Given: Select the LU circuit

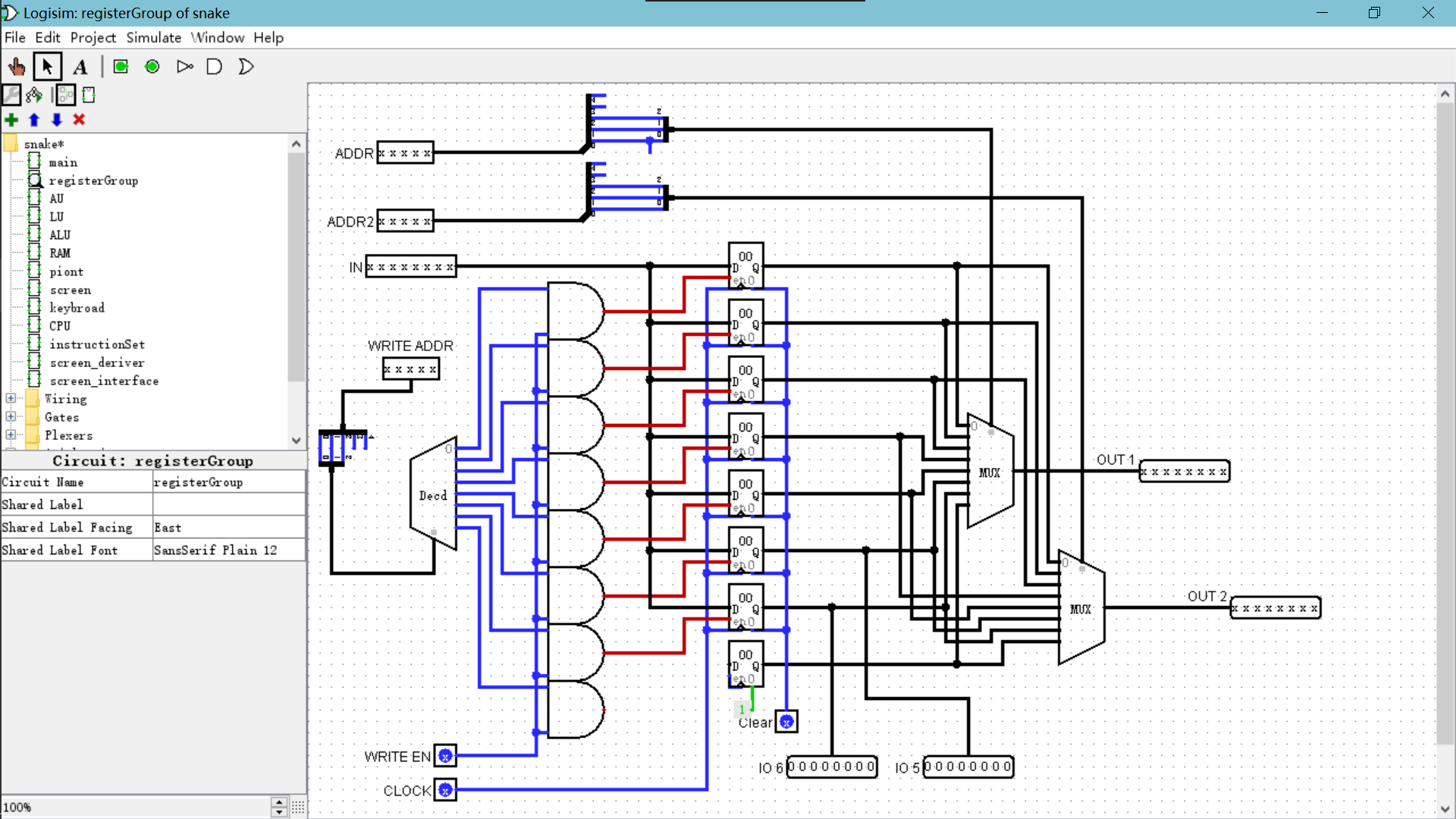Looking at the screenshot, I should [56, 217].
